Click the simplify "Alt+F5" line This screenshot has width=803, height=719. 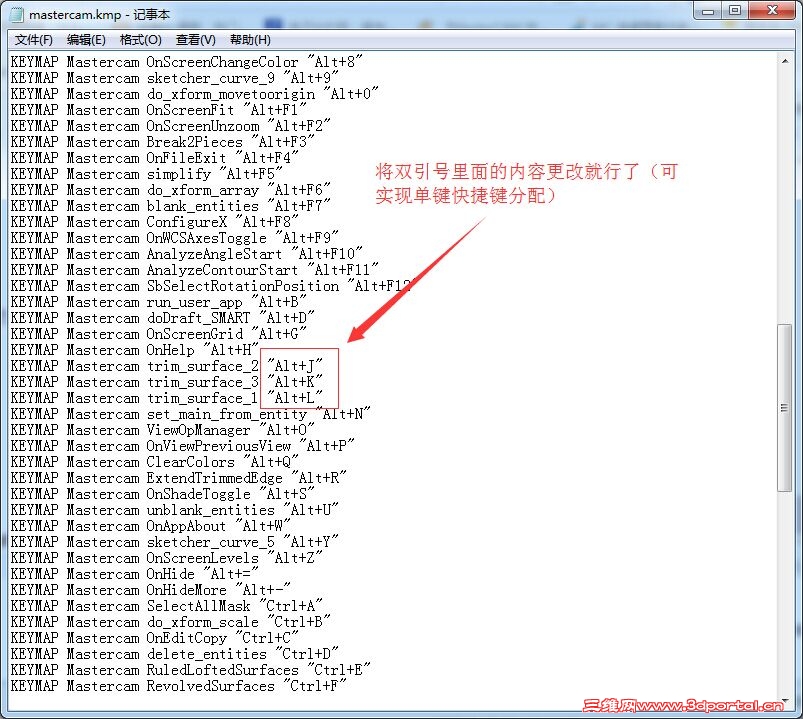point(146,174)
